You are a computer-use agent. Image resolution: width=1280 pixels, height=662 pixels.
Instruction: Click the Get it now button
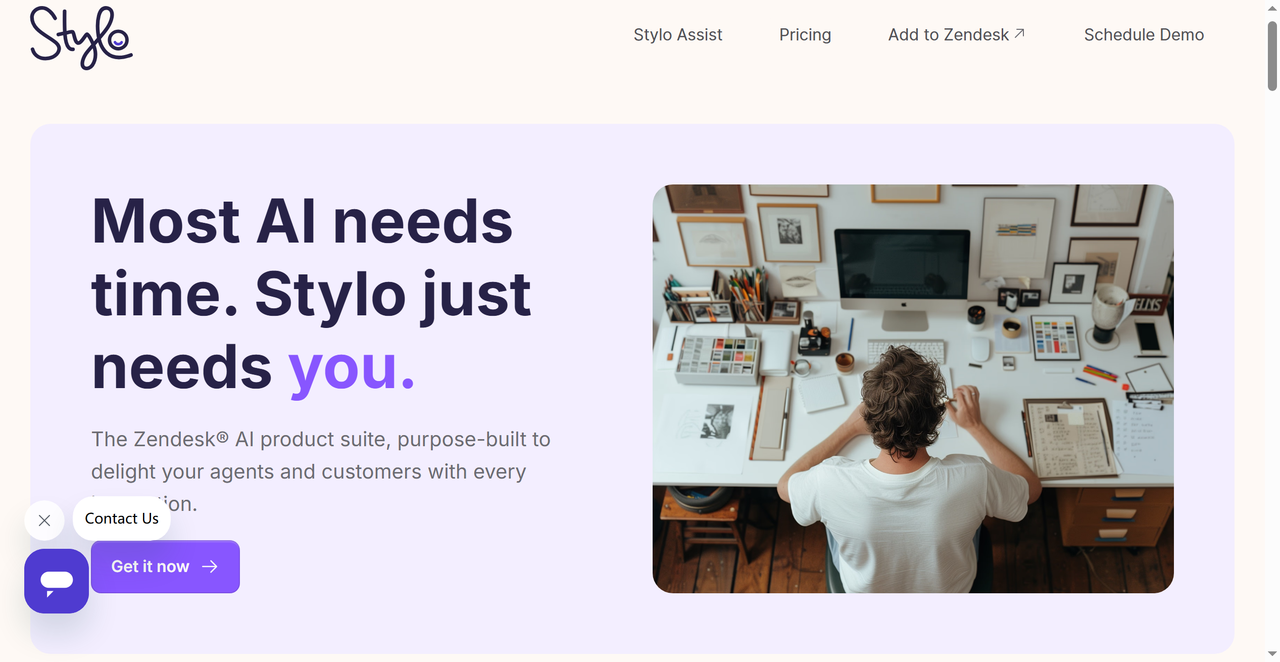click(165, 566)
